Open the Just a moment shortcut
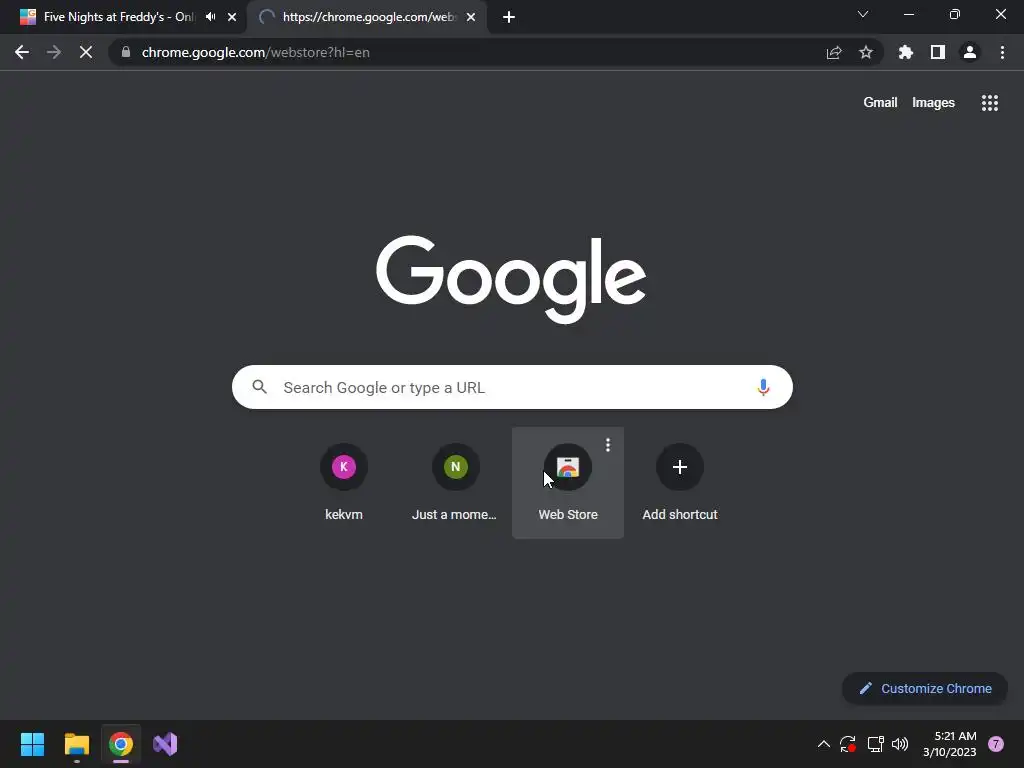 click(x=456, y=483)
